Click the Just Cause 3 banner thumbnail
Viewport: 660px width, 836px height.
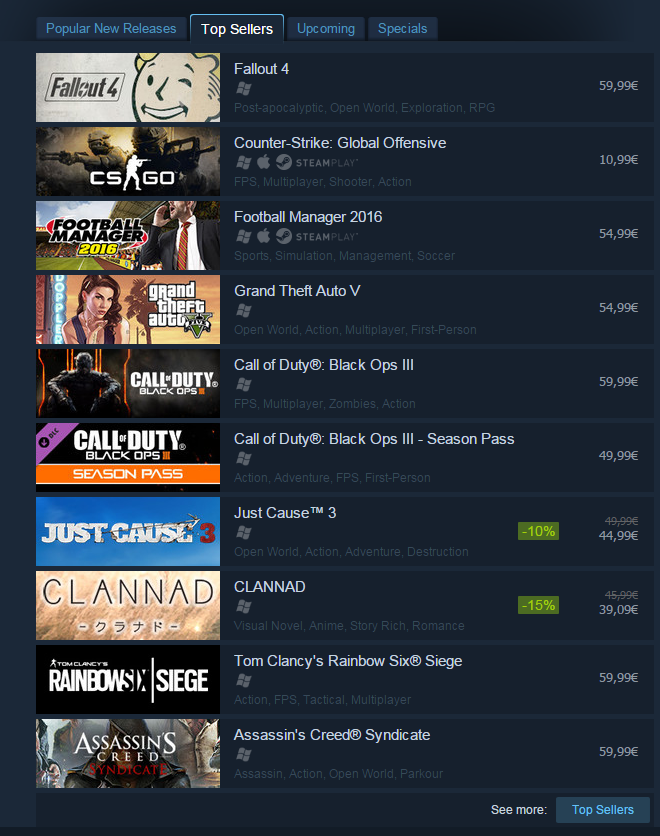128,531
